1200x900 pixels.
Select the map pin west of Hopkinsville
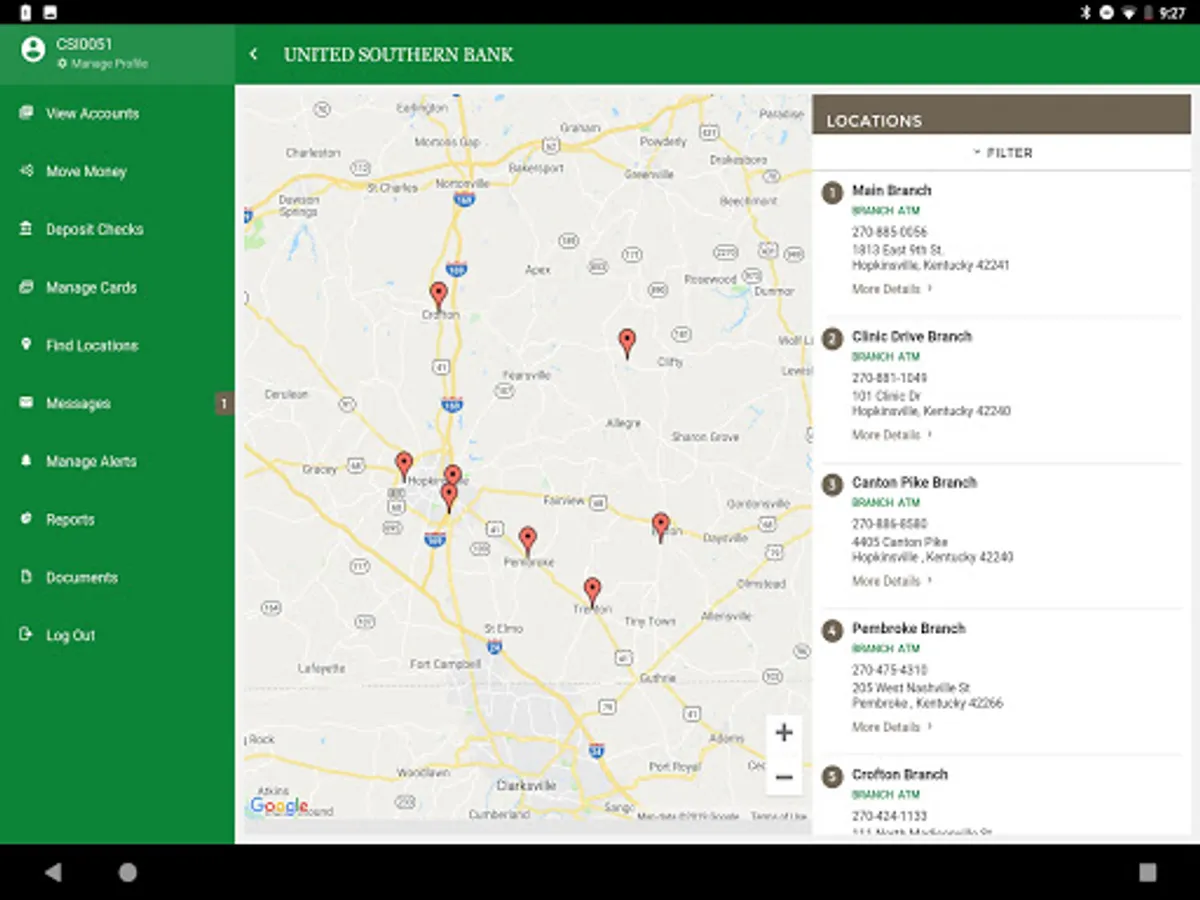pyautogui.click(x=404, y=466)
